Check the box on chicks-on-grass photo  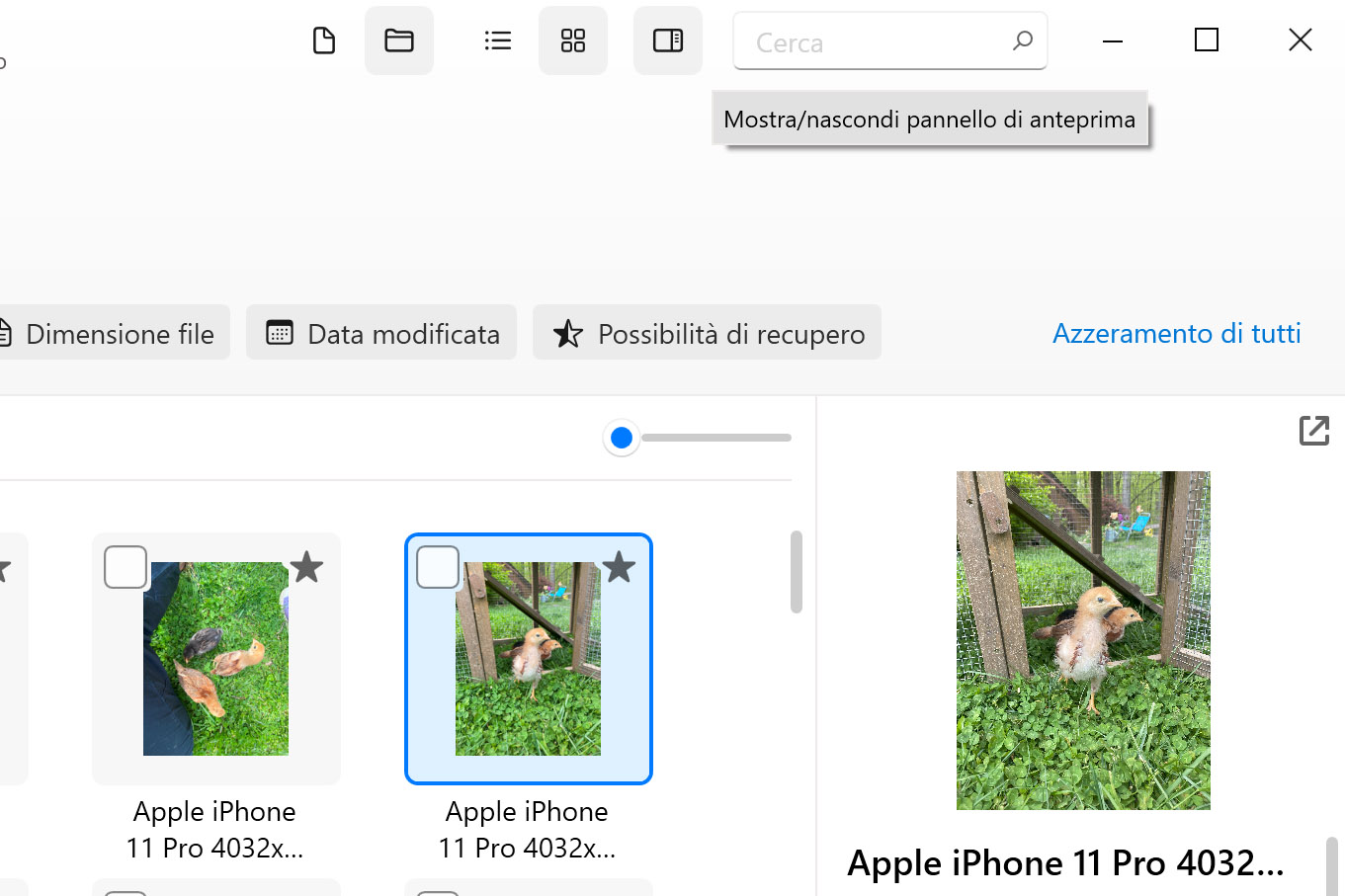pos(126,567)
